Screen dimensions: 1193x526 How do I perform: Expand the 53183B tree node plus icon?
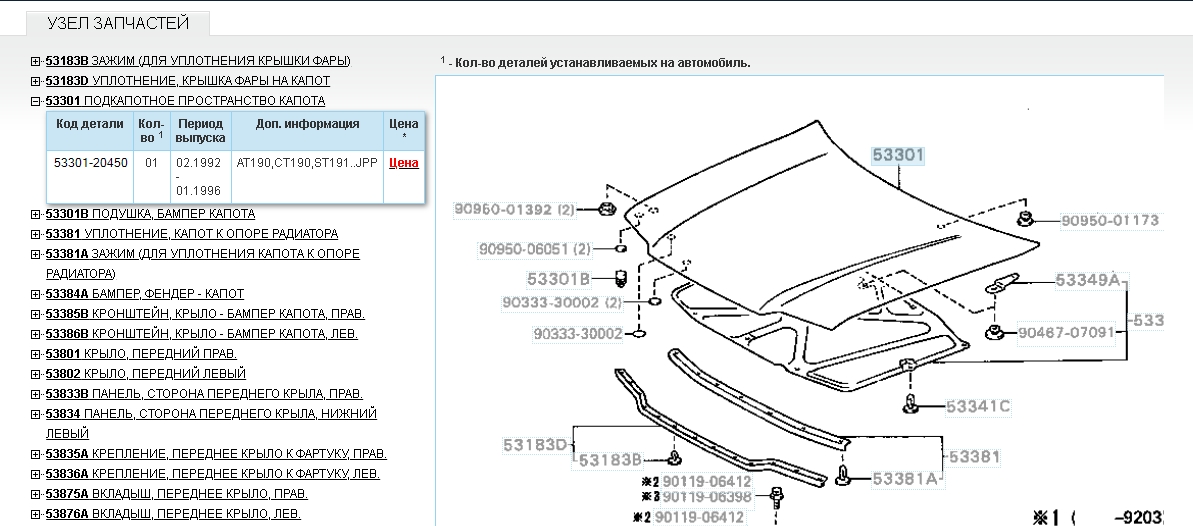[36, 61]
